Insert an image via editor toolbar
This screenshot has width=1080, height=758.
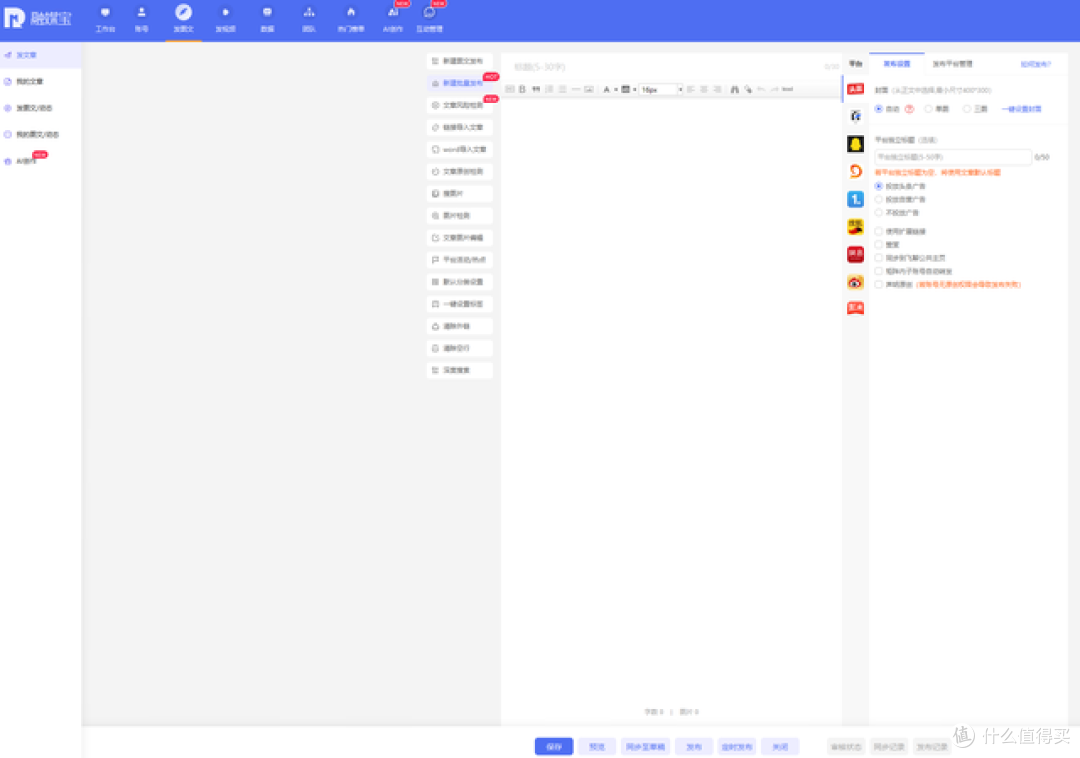tap(589, 90)
